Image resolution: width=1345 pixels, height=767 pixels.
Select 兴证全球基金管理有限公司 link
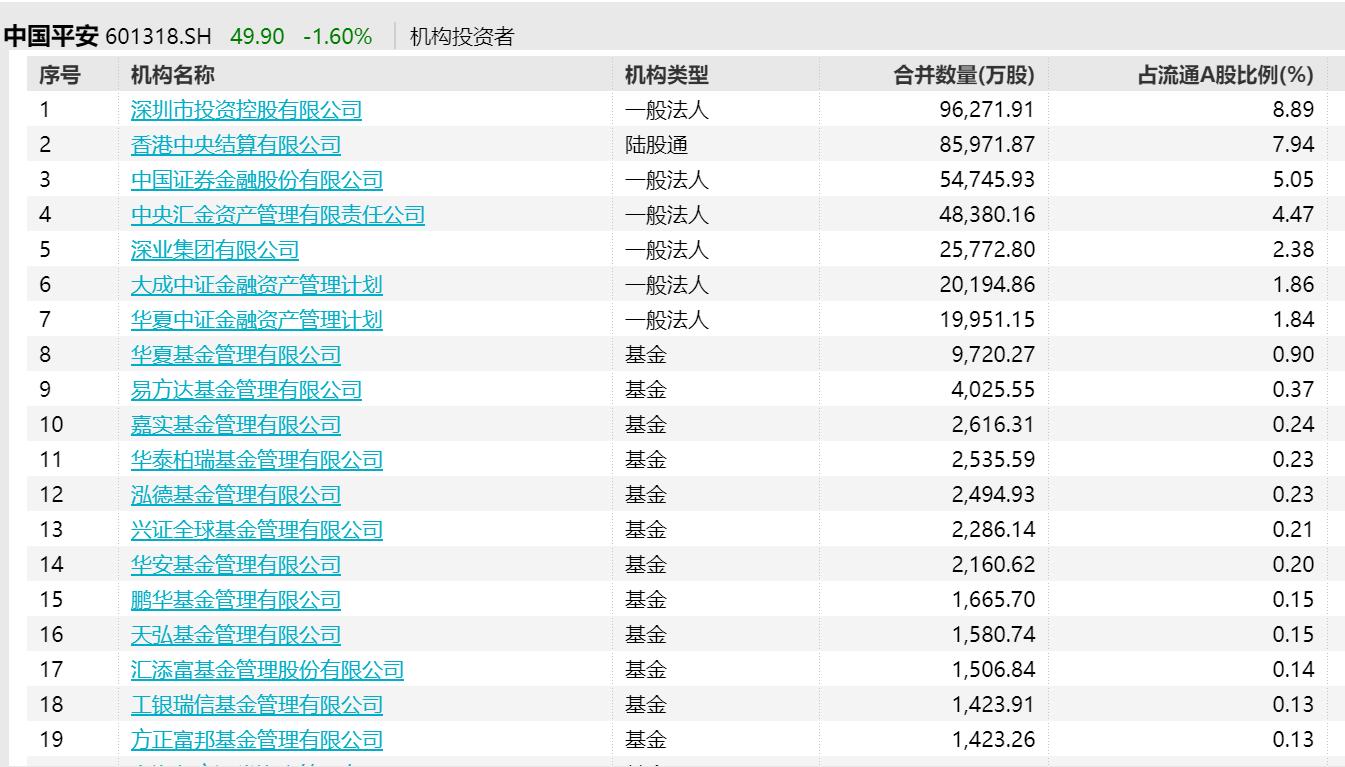tap(257, 530)
